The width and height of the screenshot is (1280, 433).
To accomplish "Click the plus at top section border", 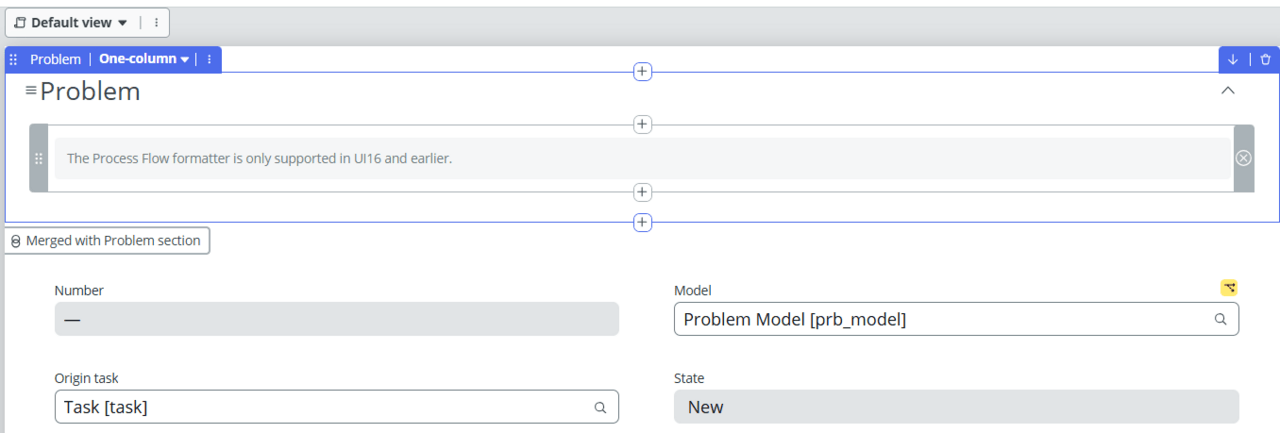I will coord(642,72).
